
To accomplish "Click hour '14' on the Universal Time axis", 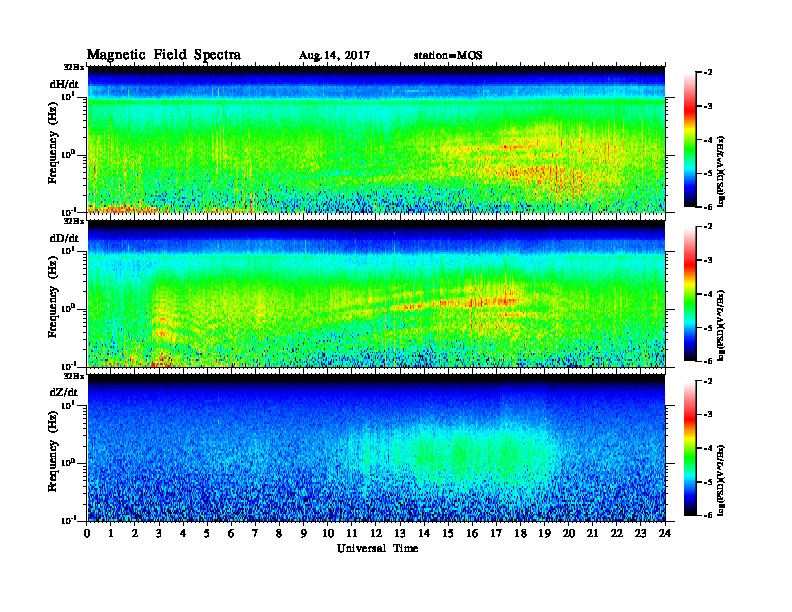I will [424, 534].
